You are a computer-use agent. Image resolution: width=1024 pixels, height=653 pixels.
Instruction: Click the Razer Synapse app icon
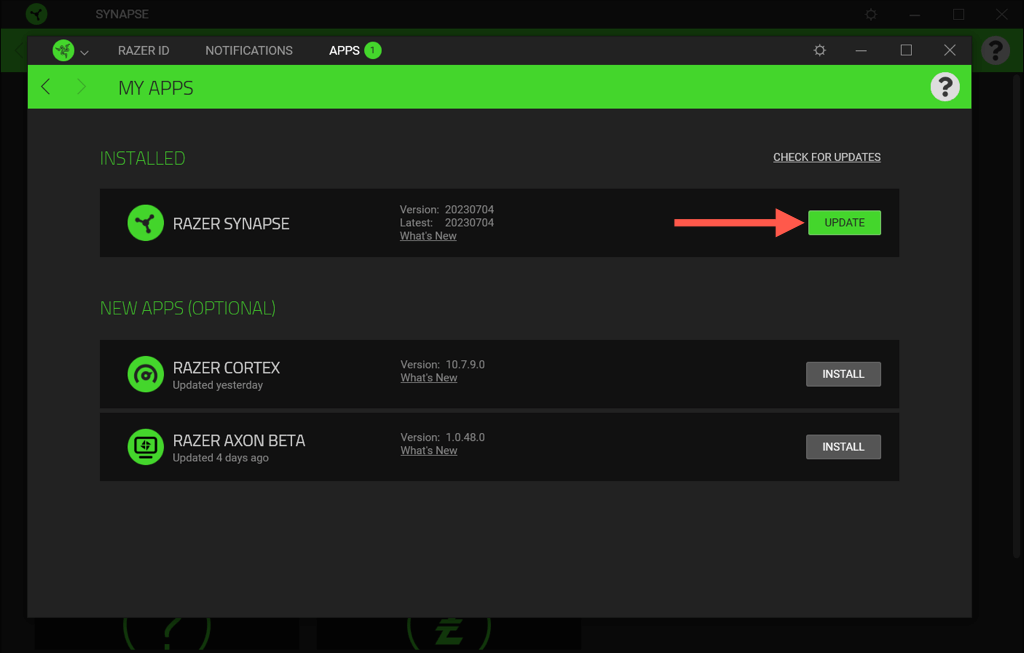[x=145, y=223]
